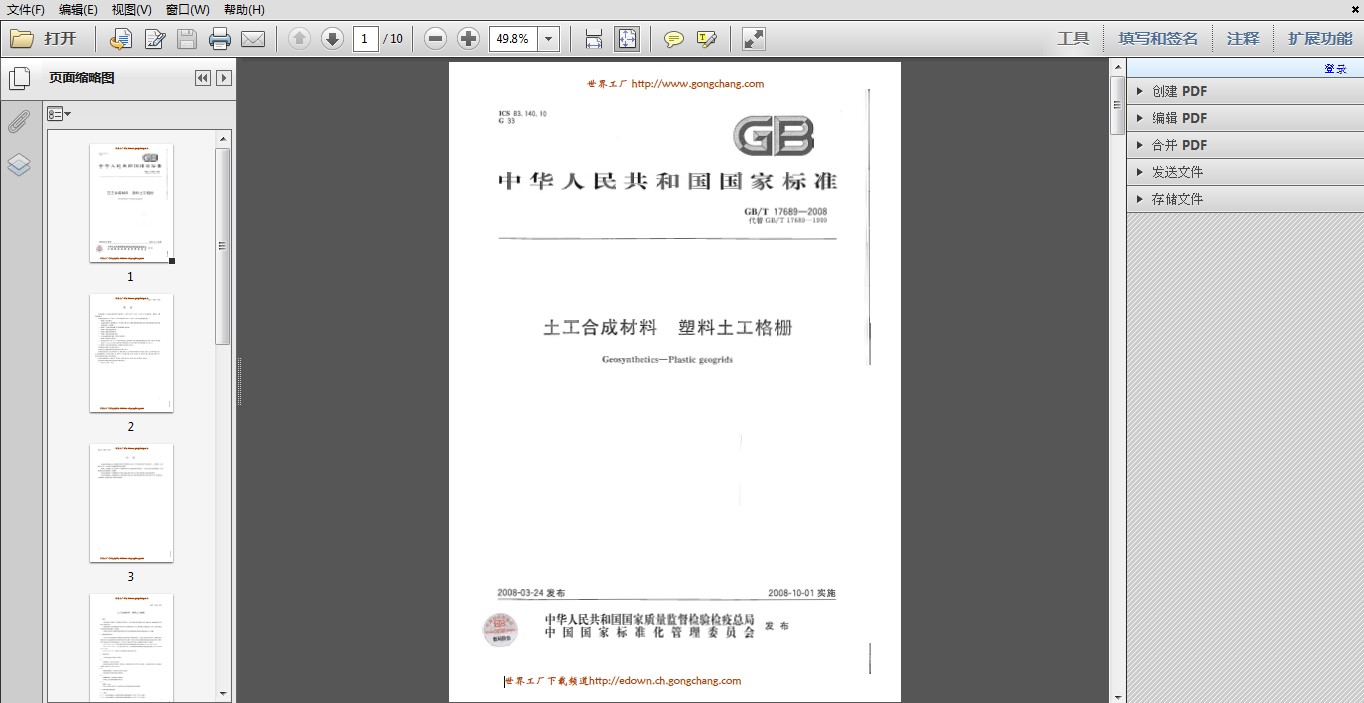
Task: Open the 文件(F) menu
Action: coord(26,9)
